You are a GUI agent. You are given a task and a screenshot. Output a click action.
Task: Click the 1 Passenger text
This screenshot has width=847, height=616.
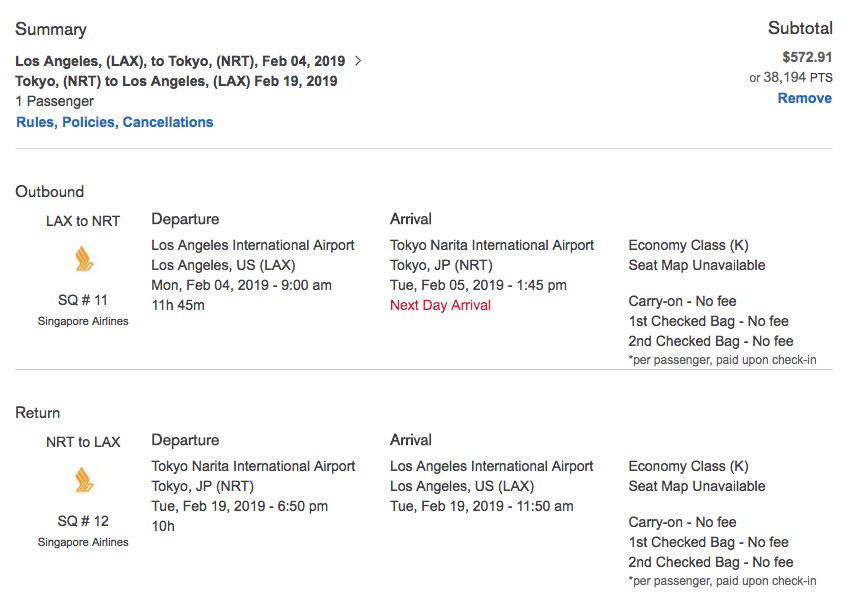click(x=55, y=101)
